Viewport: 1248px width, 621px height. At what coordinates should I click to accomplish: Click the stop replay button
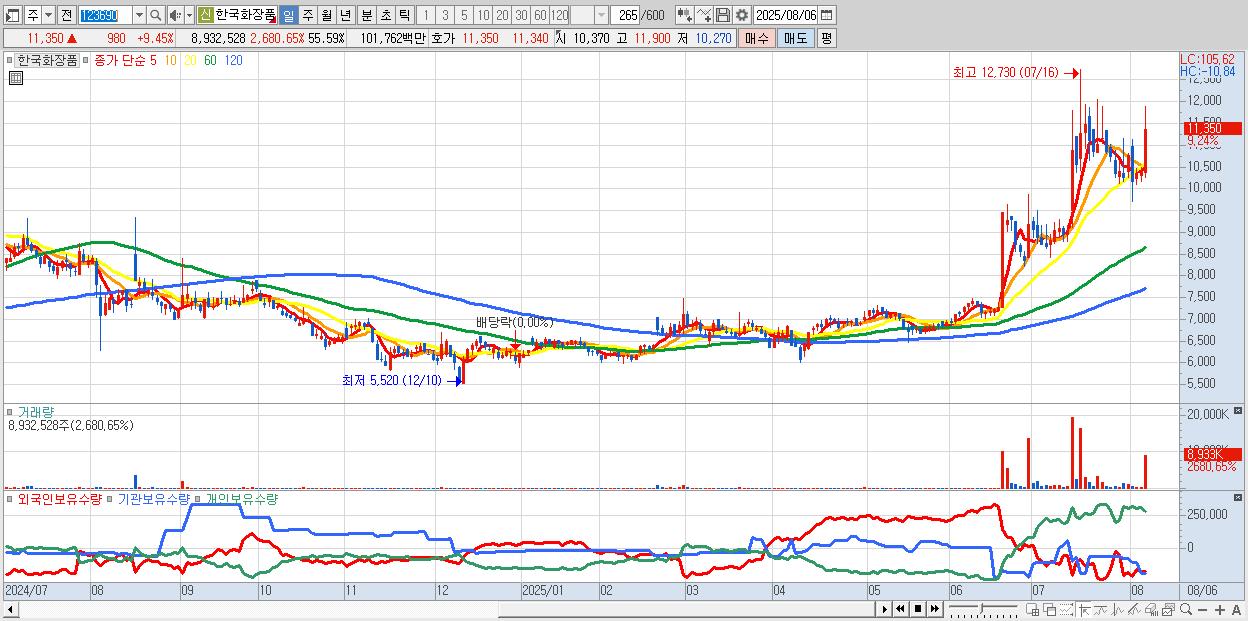click(x=918, y=609)
